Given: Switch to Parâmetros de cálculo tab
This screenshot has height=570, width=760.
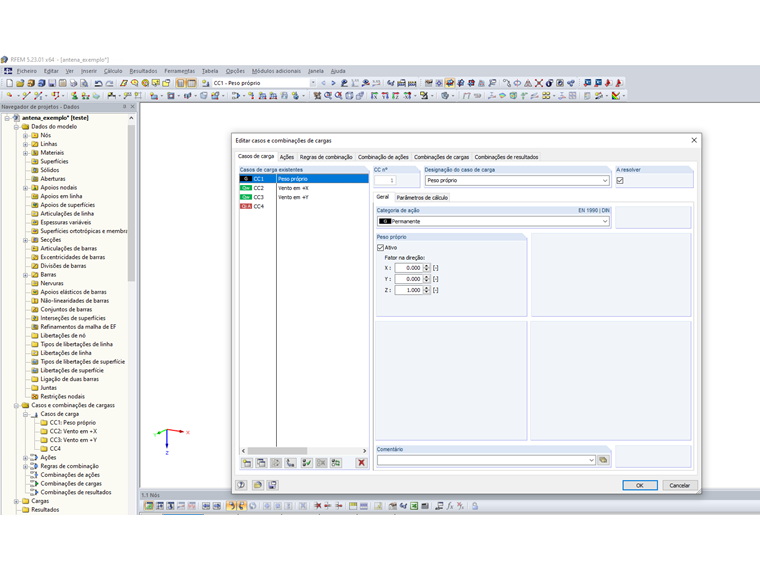Looking at the screenshot, I should [422, 197].
